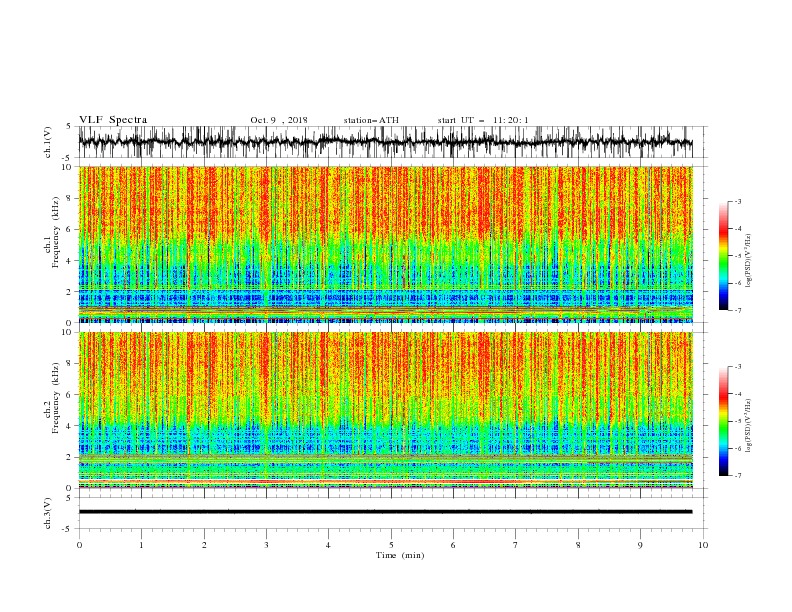
Task: Click the "-7" label on ch.1 colorbar
Action: [737, 310]
